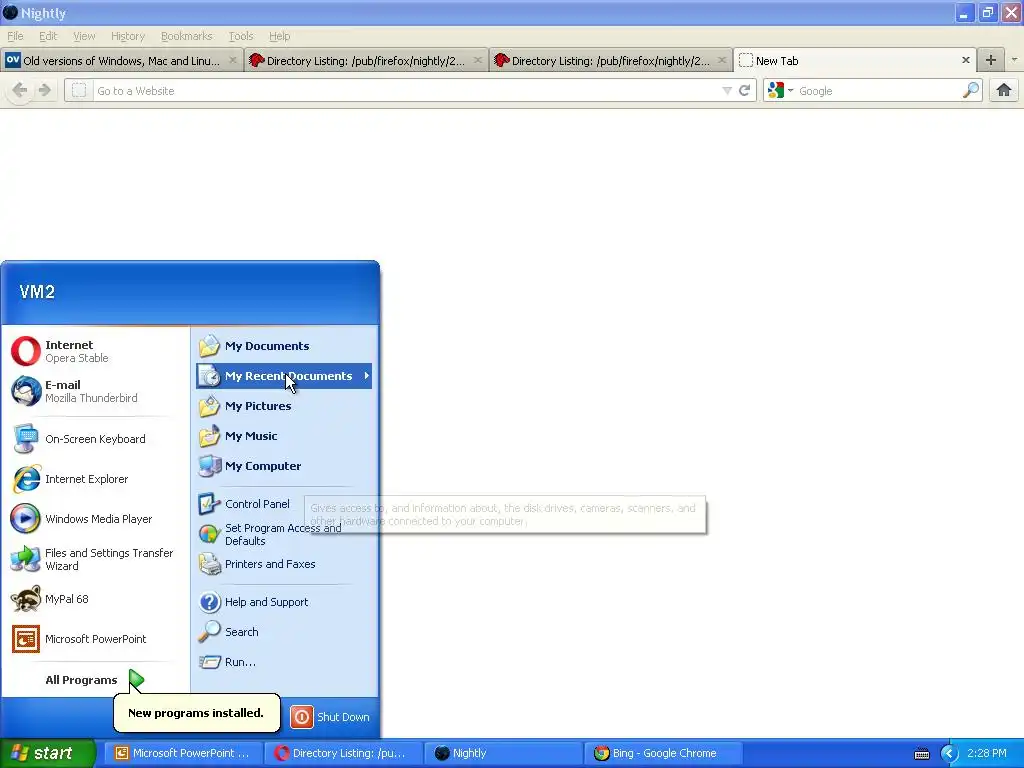The height and width of the screenshot is (768, 1024).
Task: Open the Edit menu
Action: coord(48,36)
